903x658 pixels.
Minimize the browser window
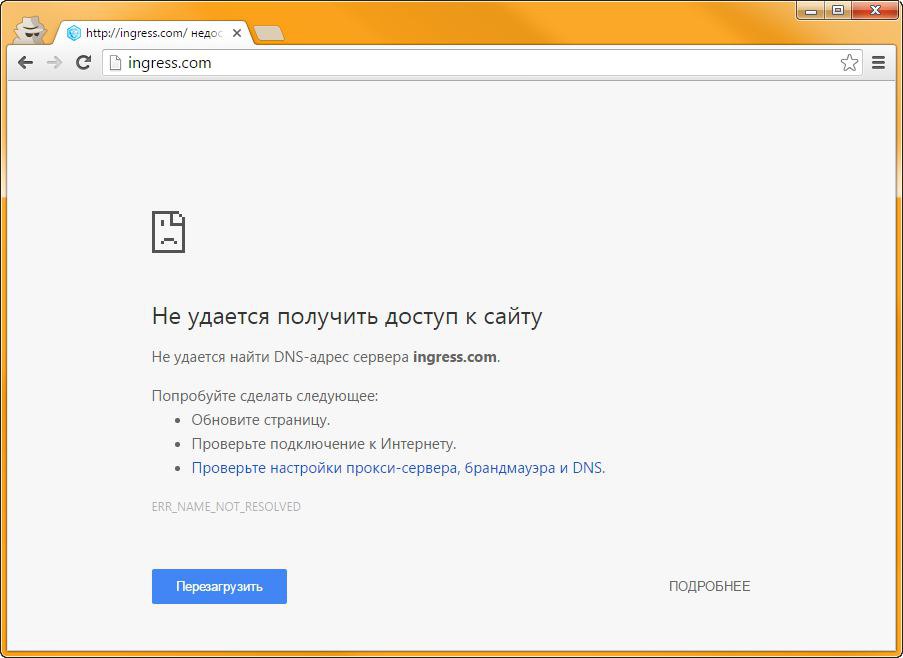811,10
